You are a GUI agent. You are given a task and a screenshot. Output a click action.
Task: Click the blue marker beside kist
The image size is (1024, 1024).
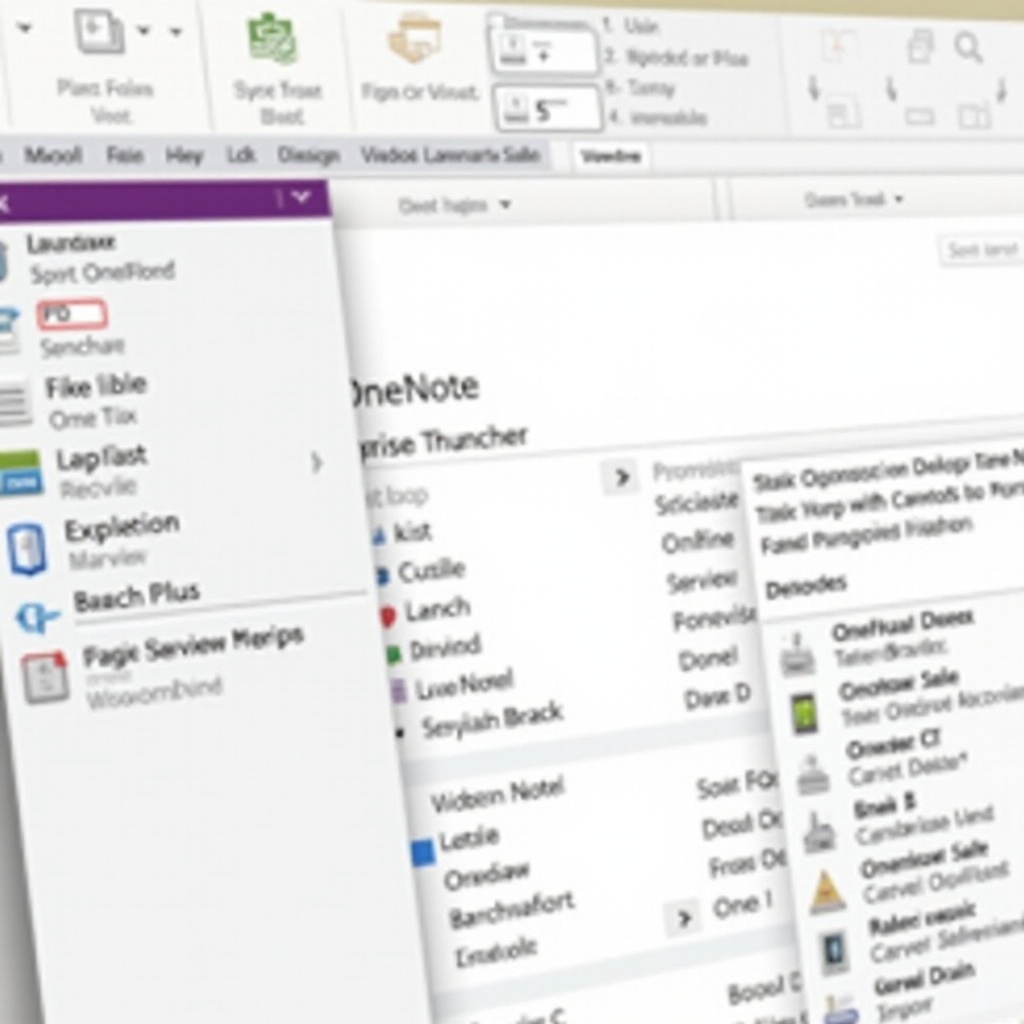pyautogui.click(x=379, y=537)
